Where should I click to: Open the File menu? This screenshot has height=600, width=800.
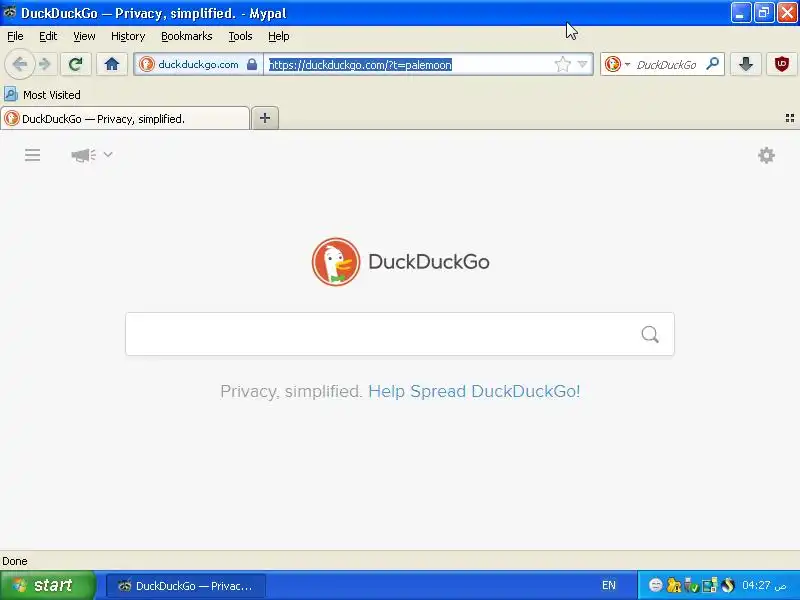(15, 36)
